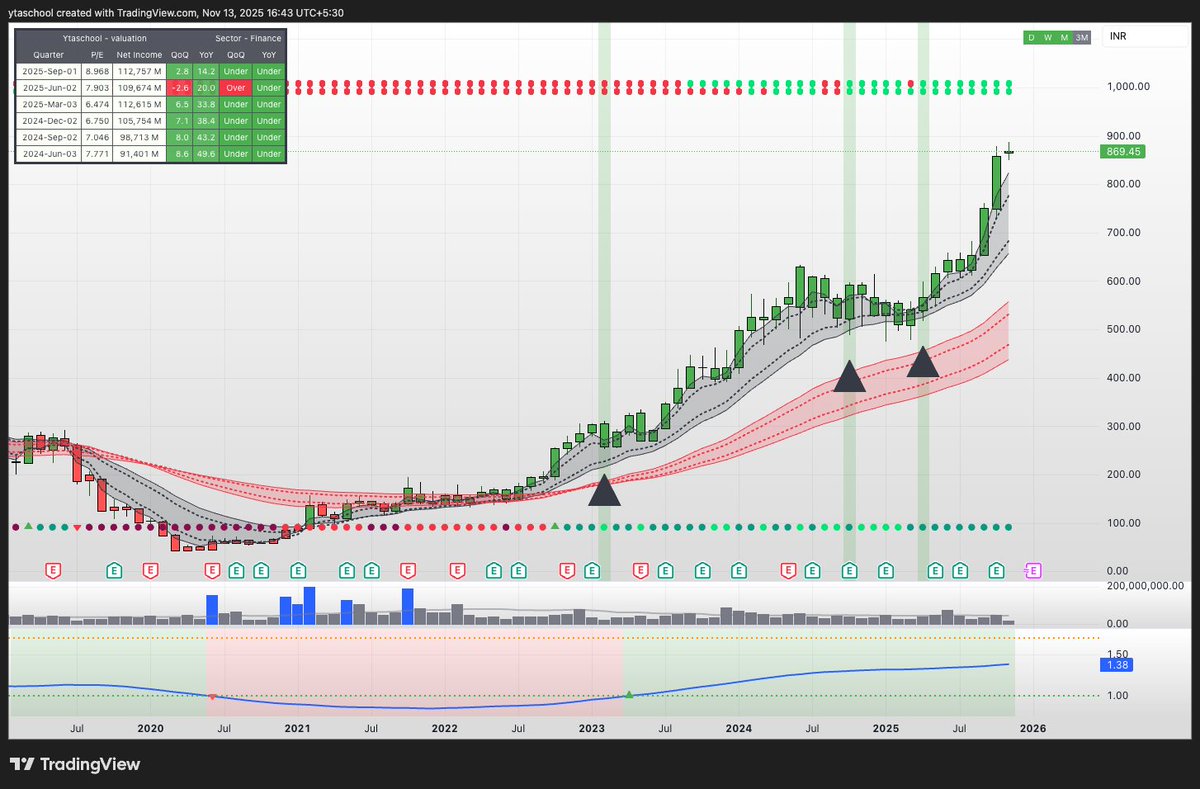Click the red 'Over' valuation cell
The height and width of the screenshot is (789, 1200).
point(236,88)
